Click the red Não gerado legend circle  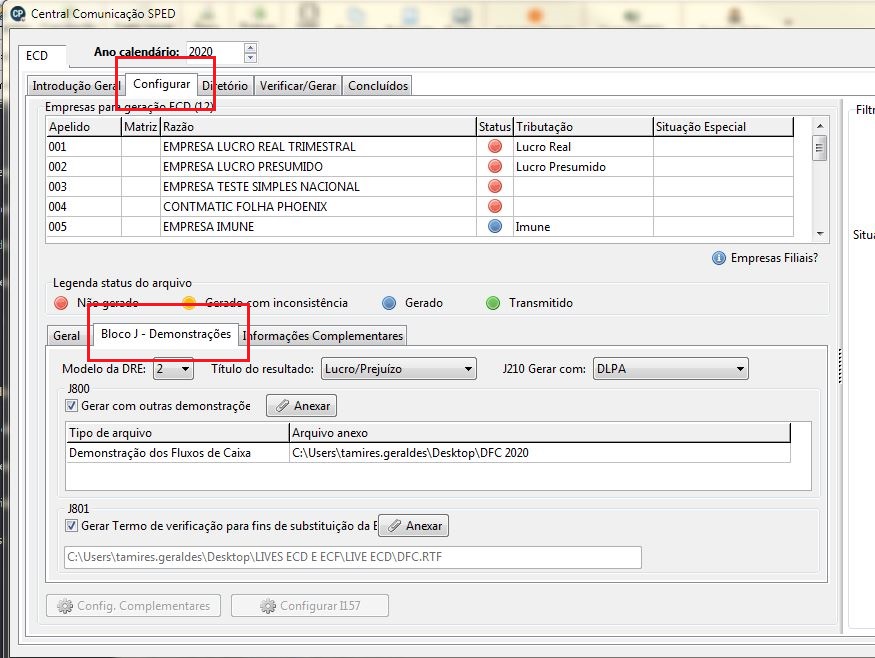pyautogui.click(x=60, y=302)
